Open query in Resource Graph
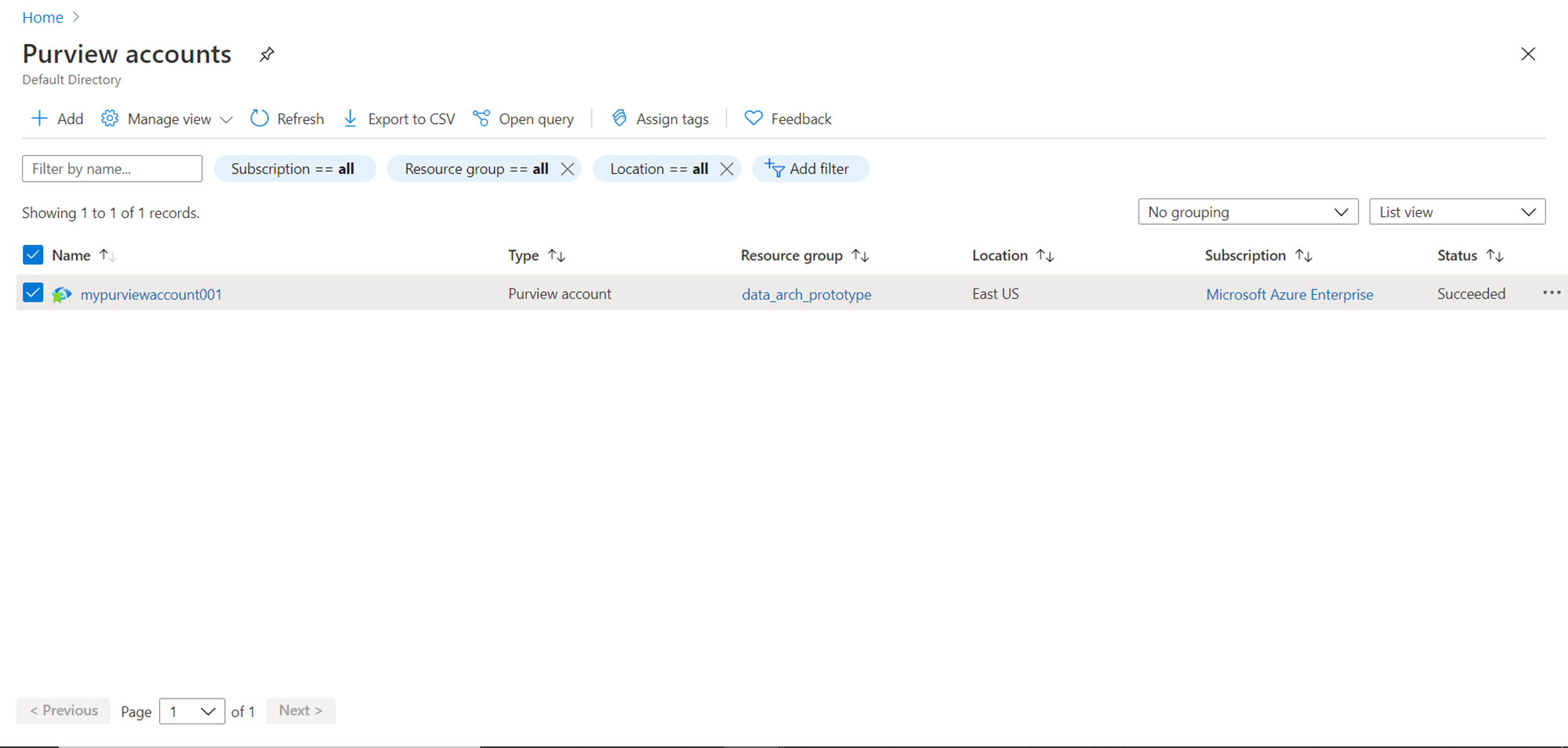 click(x=523, y=118)
